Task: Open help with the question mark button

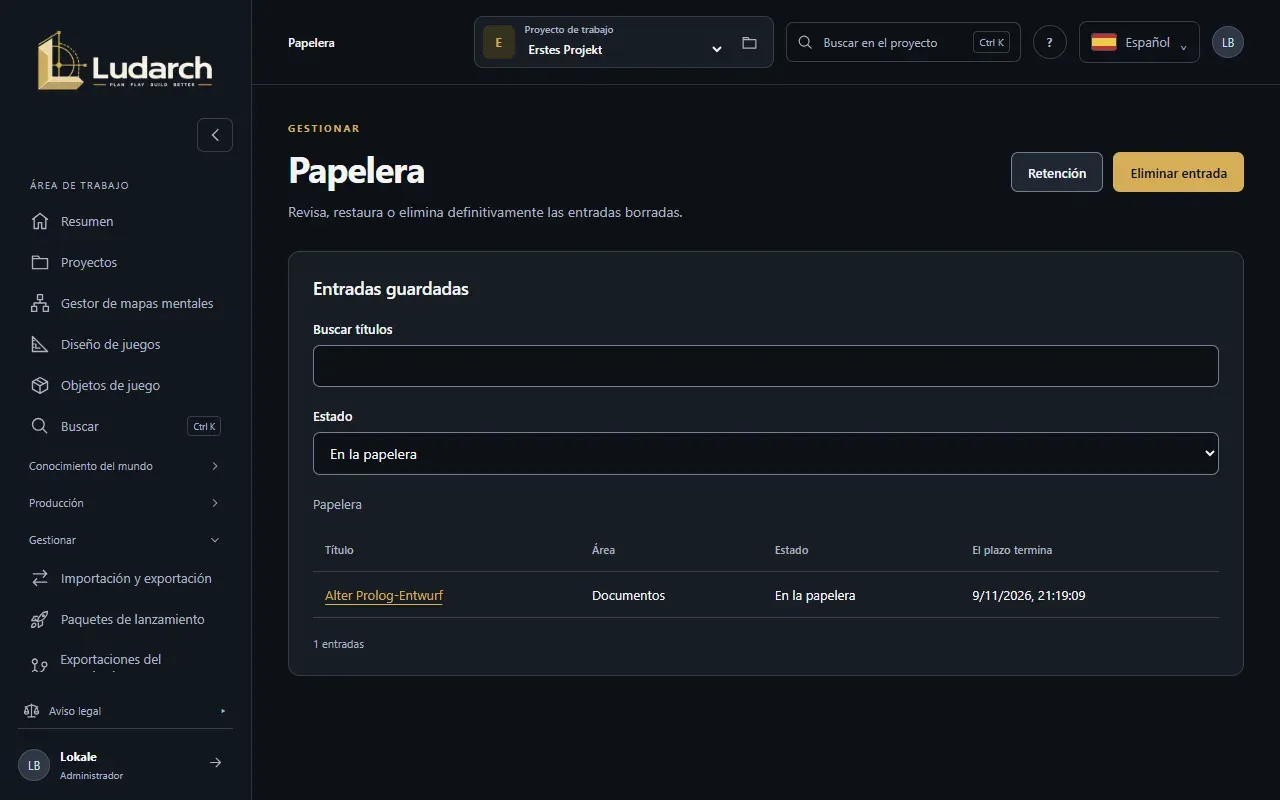Action: tap(1050, 42)
